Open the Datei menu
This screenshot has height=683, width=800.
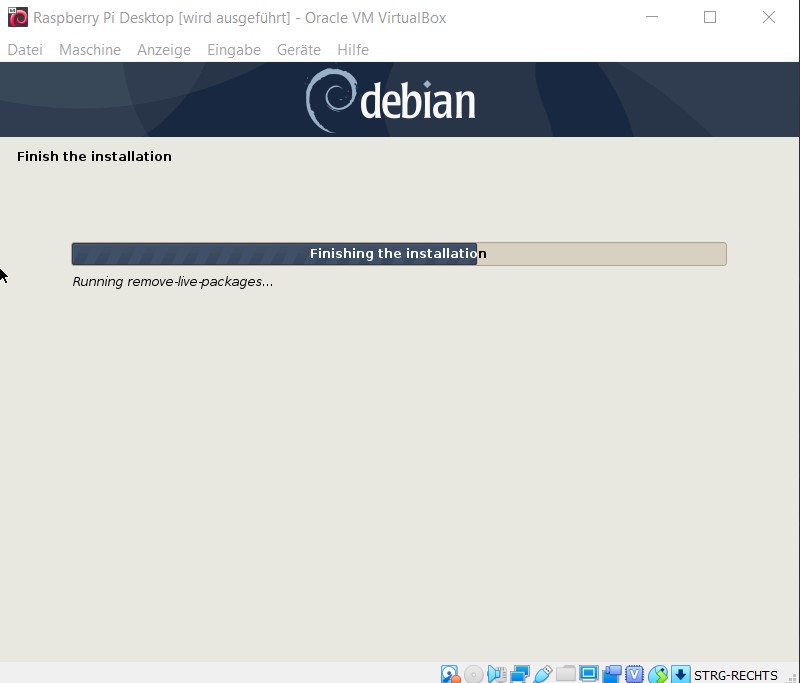[x=25, y=49]
